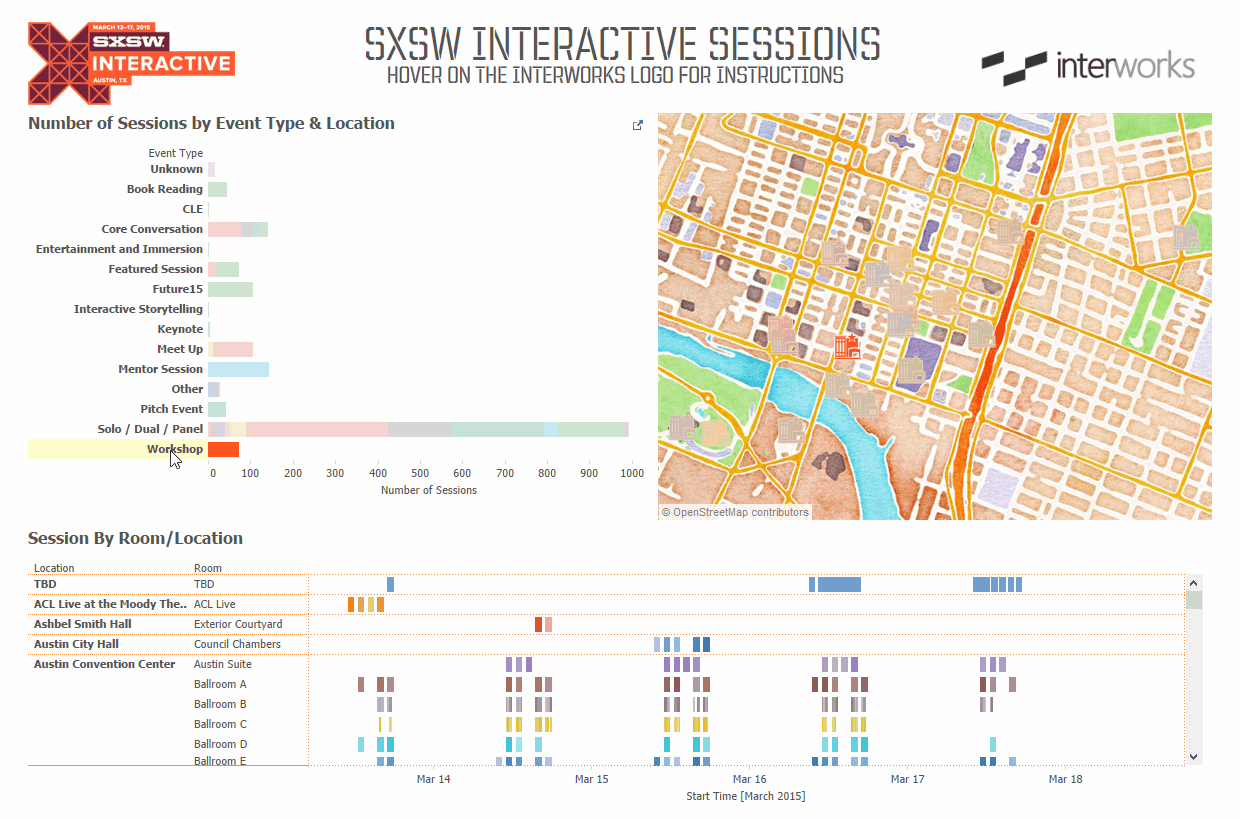
Task: Click the orange ACL Live session marker
Action: (x=351, y=604)
